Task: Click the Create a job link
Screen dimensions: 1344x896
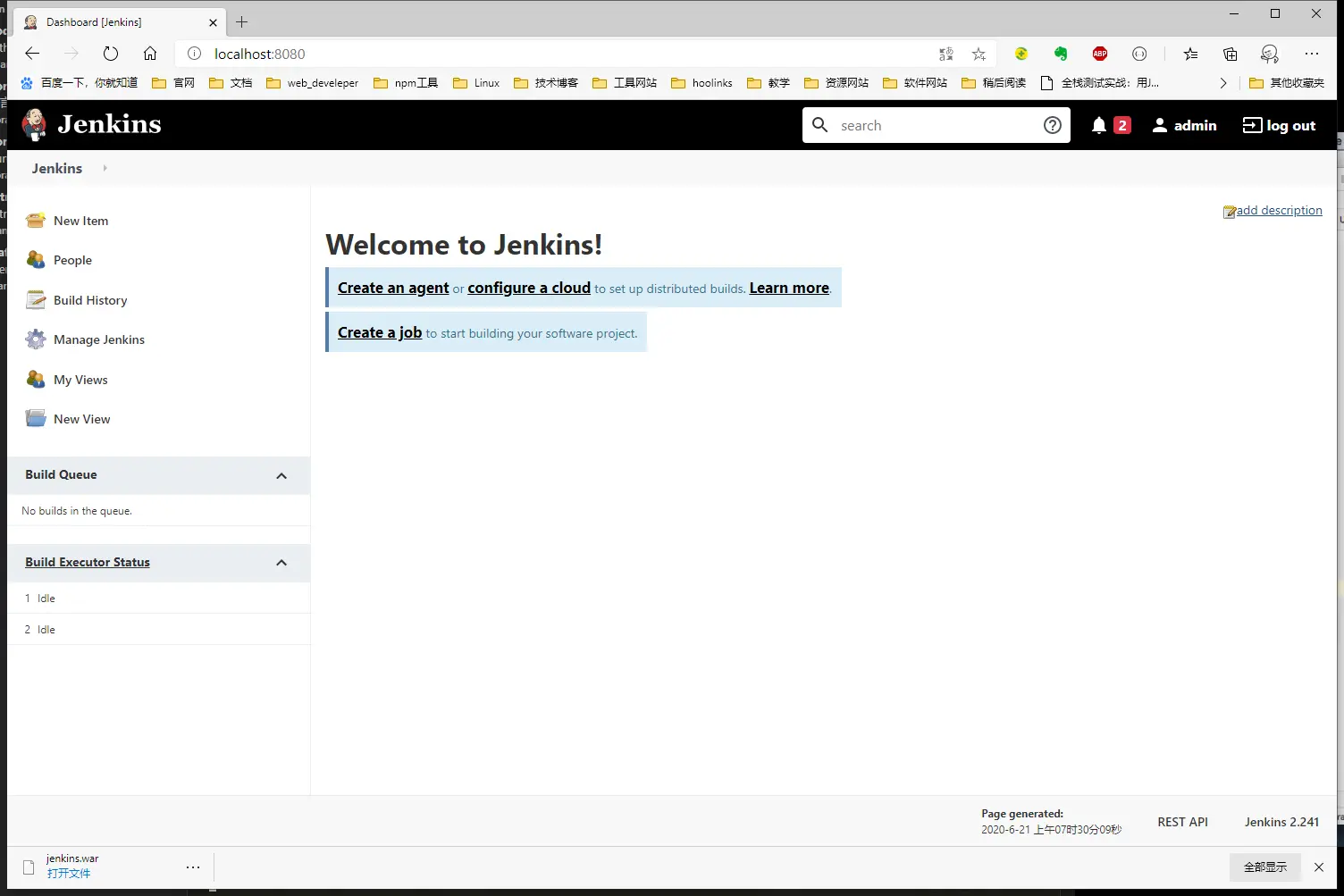Action: [380, 332]
